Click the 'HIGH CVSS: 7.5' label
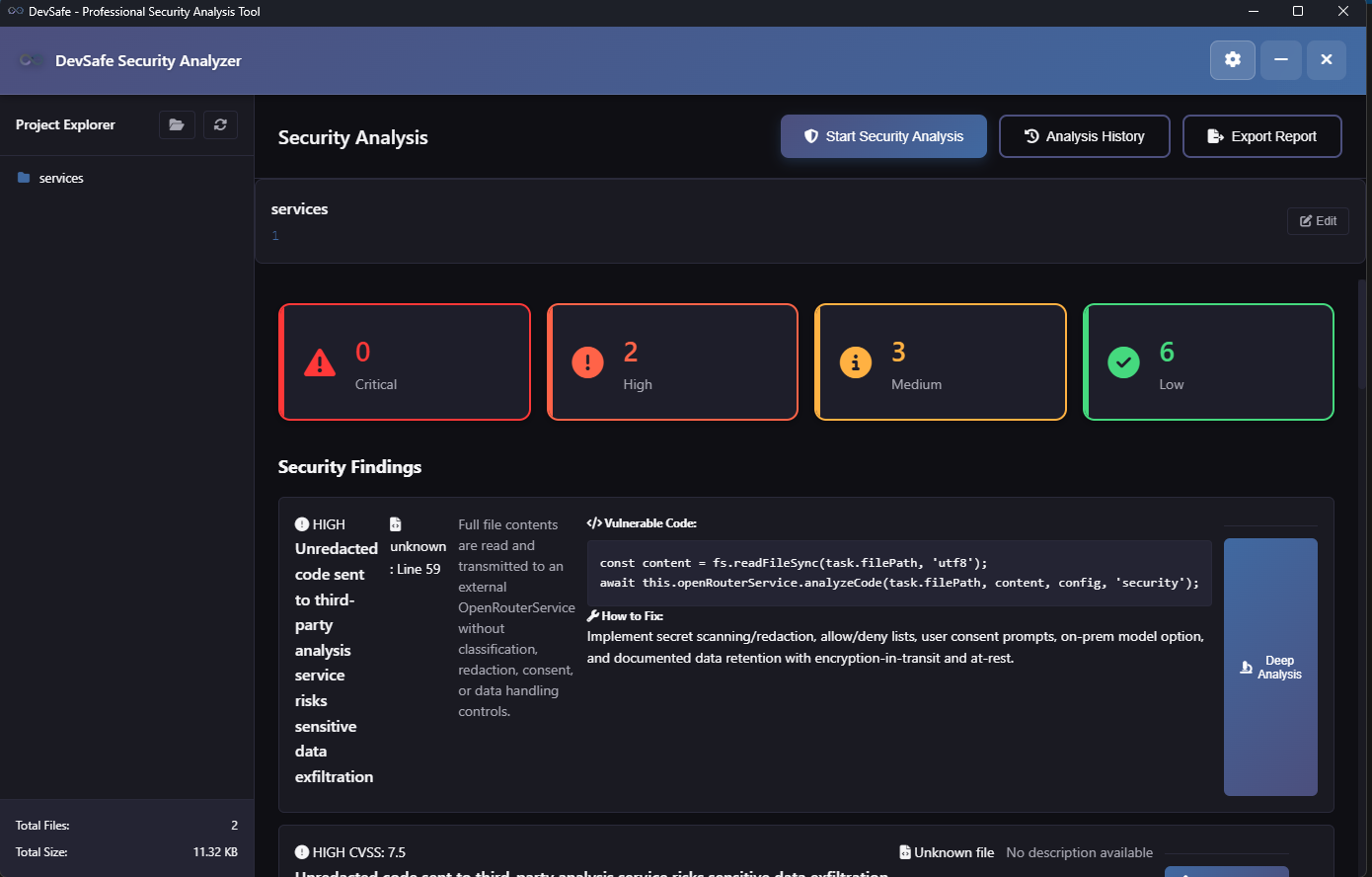The width and height of the screenshot is (1372, 877). tap(350, 852)
